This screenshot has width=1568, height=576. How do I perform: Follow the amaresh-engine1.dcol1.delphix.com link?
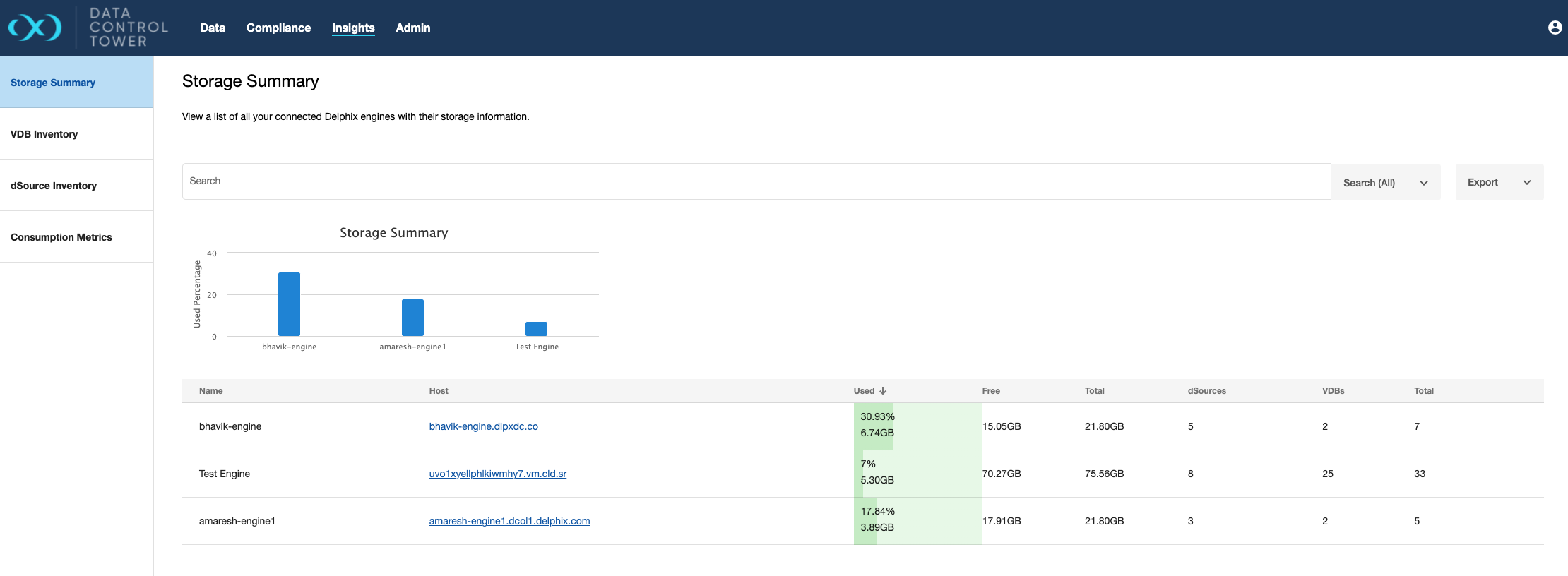[x=509, y=521]
